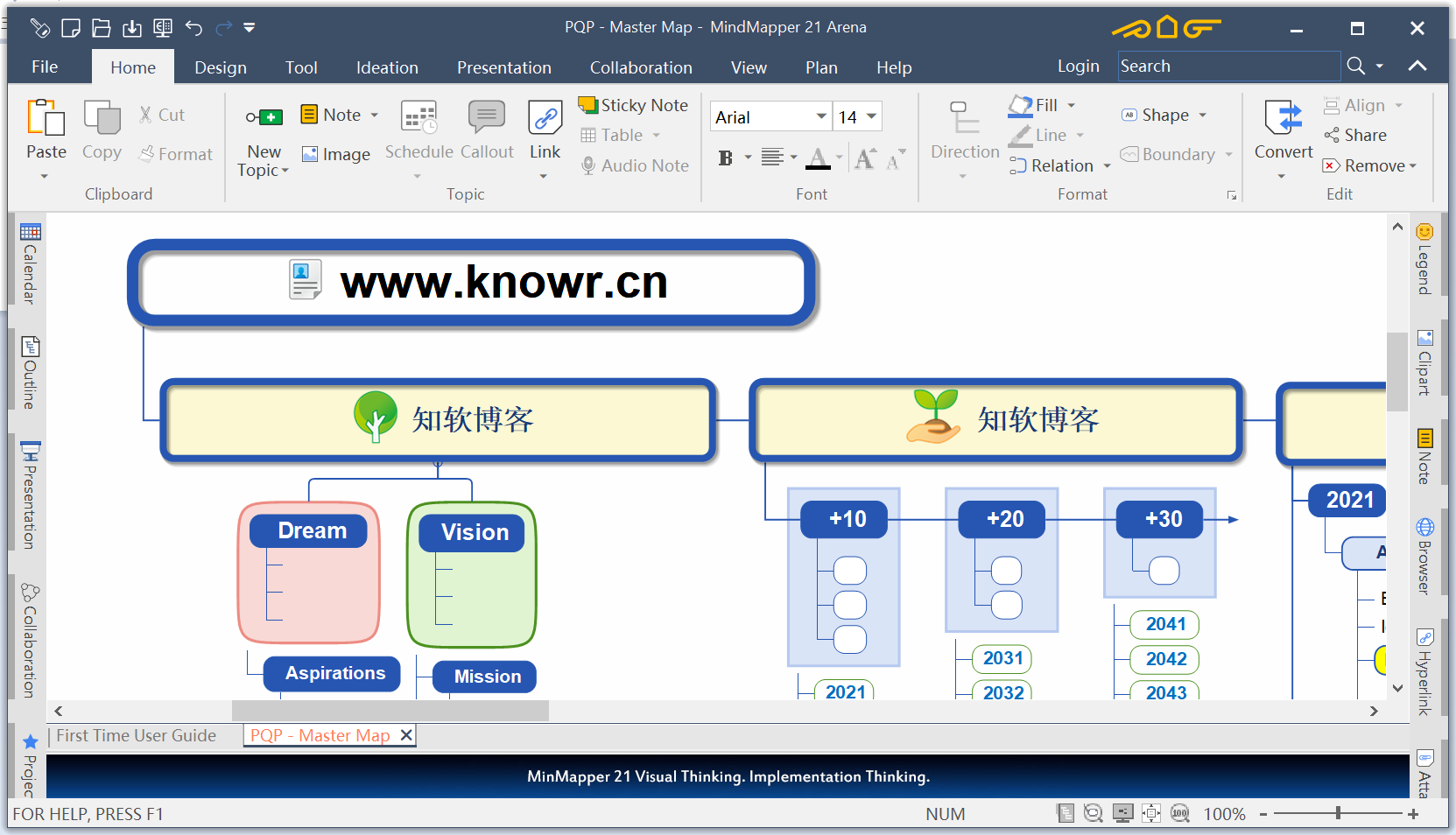Click the Convert button
Screen dimensions: 1456x835
pyautogui.click(x=1284, y=131)
